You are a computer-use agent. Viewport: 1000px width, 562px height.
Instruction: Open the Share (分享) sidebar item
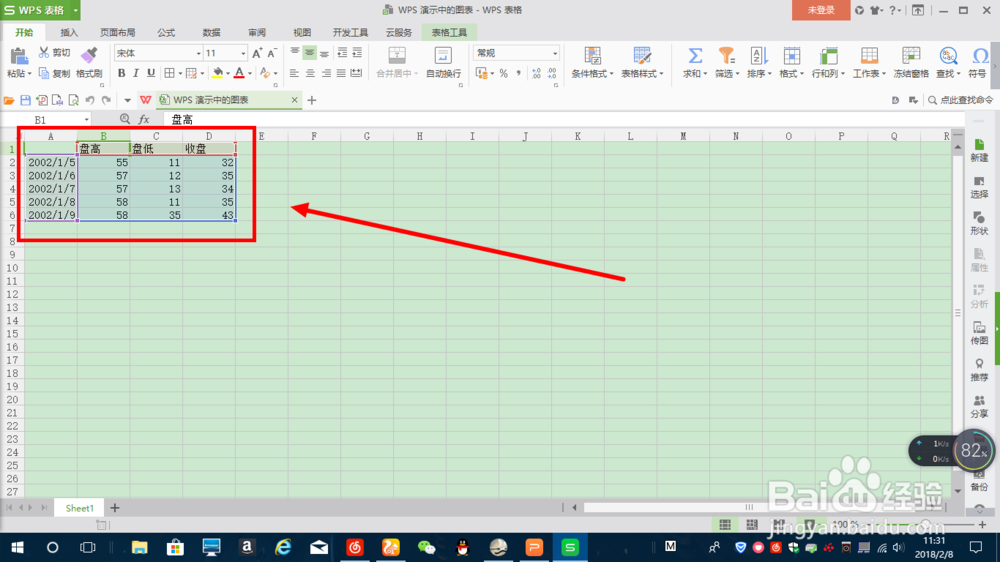(x=979, y=406)
